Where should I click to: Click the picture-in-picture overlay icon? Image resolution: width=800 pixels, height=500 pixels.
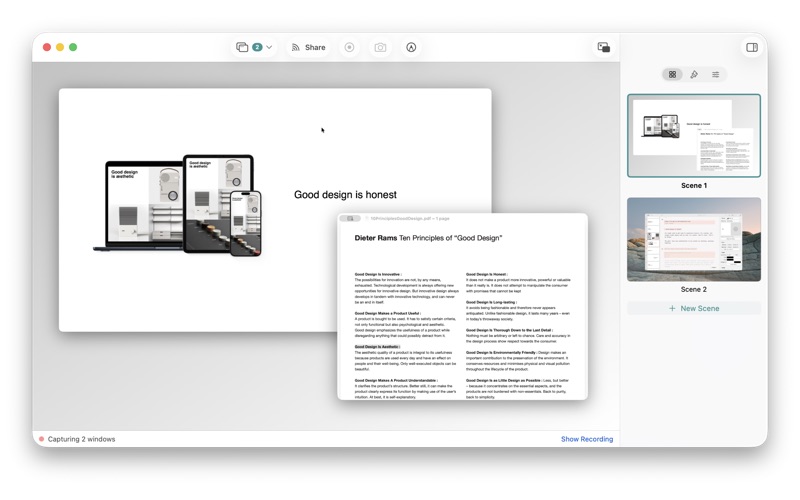coord(604,47)
